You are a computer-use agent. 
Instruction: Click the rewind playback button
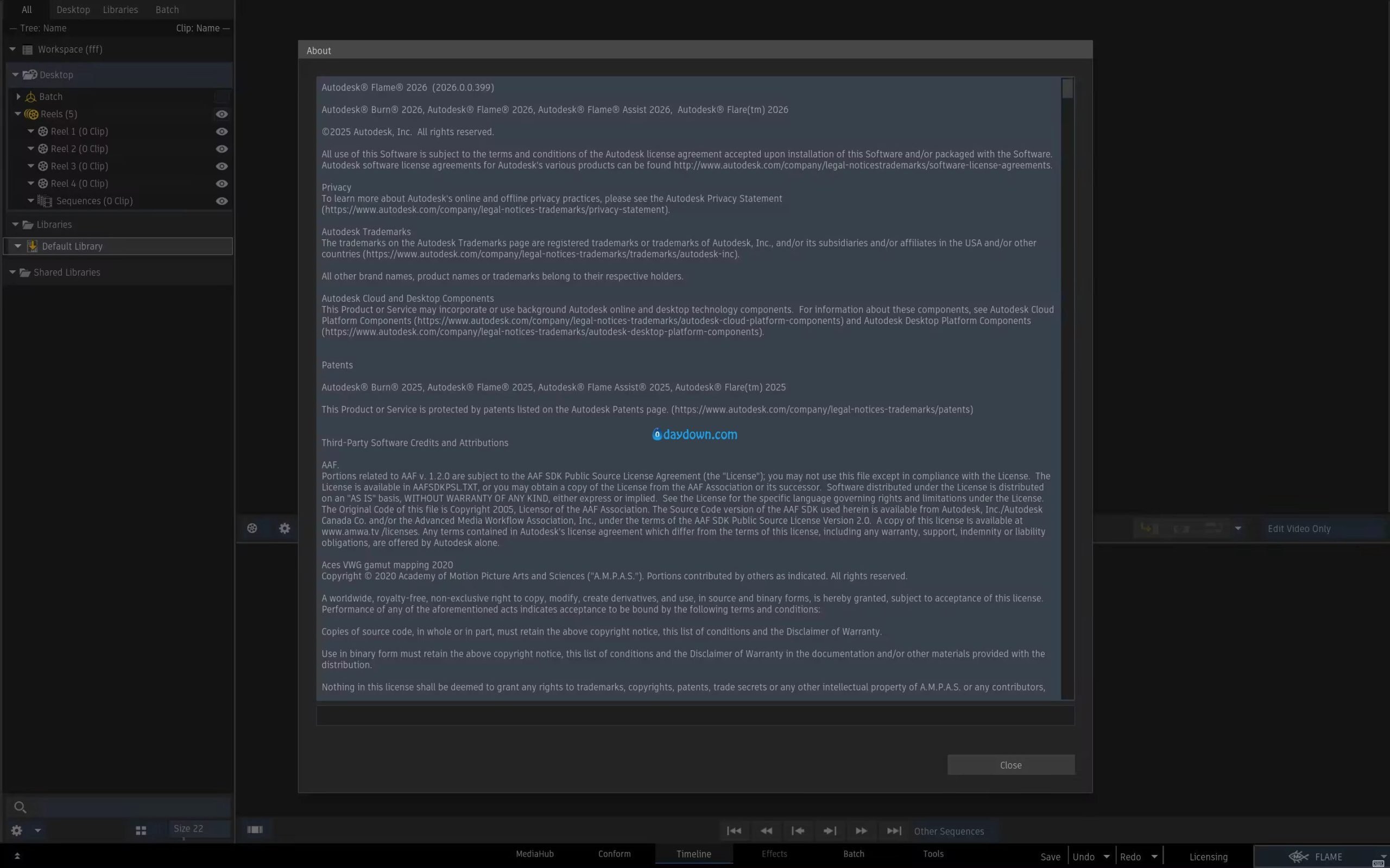coord(766,831)
